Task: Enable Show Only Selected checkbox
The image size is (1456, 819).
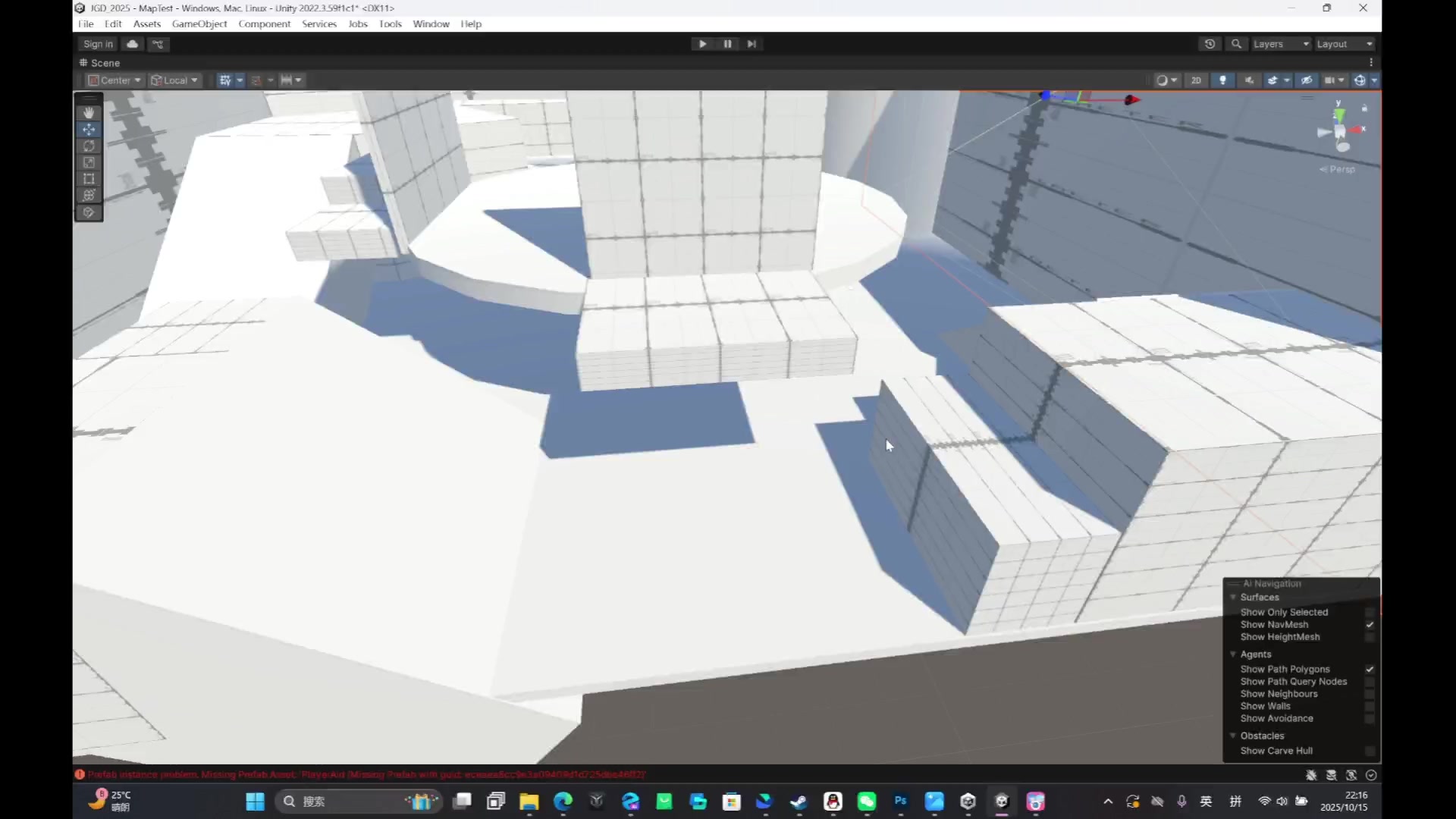Action: click(1370, 612)
